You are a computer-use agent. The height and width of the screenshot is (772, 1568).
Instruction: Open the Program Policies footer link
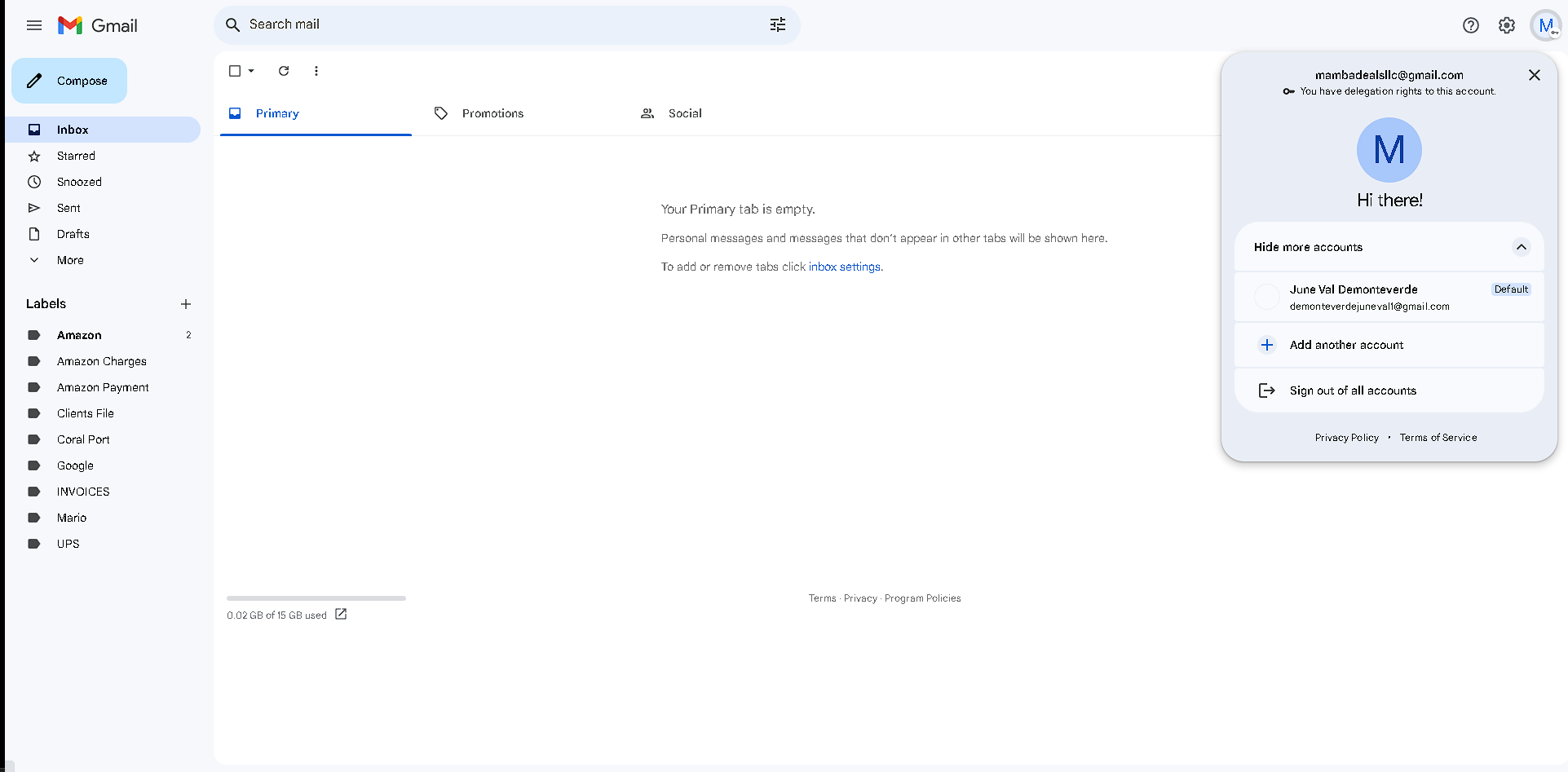(x=923, y=598)
